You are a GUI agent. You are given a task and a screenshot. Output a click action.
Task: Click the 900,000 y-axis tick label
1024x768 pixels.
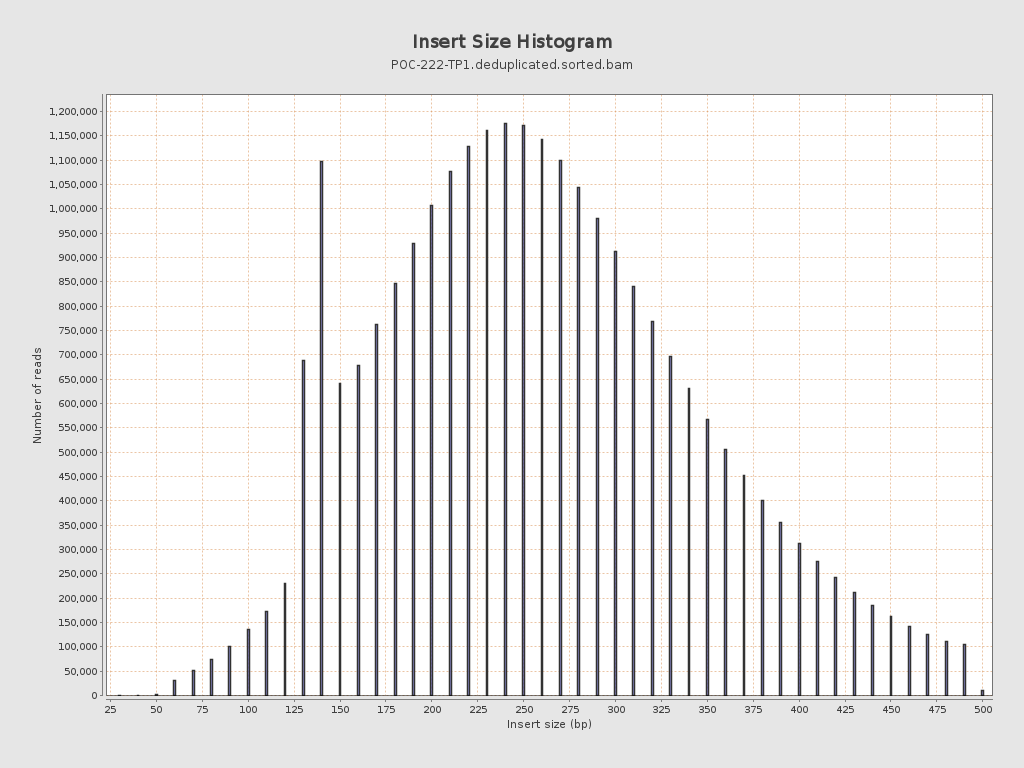[77, 257]
